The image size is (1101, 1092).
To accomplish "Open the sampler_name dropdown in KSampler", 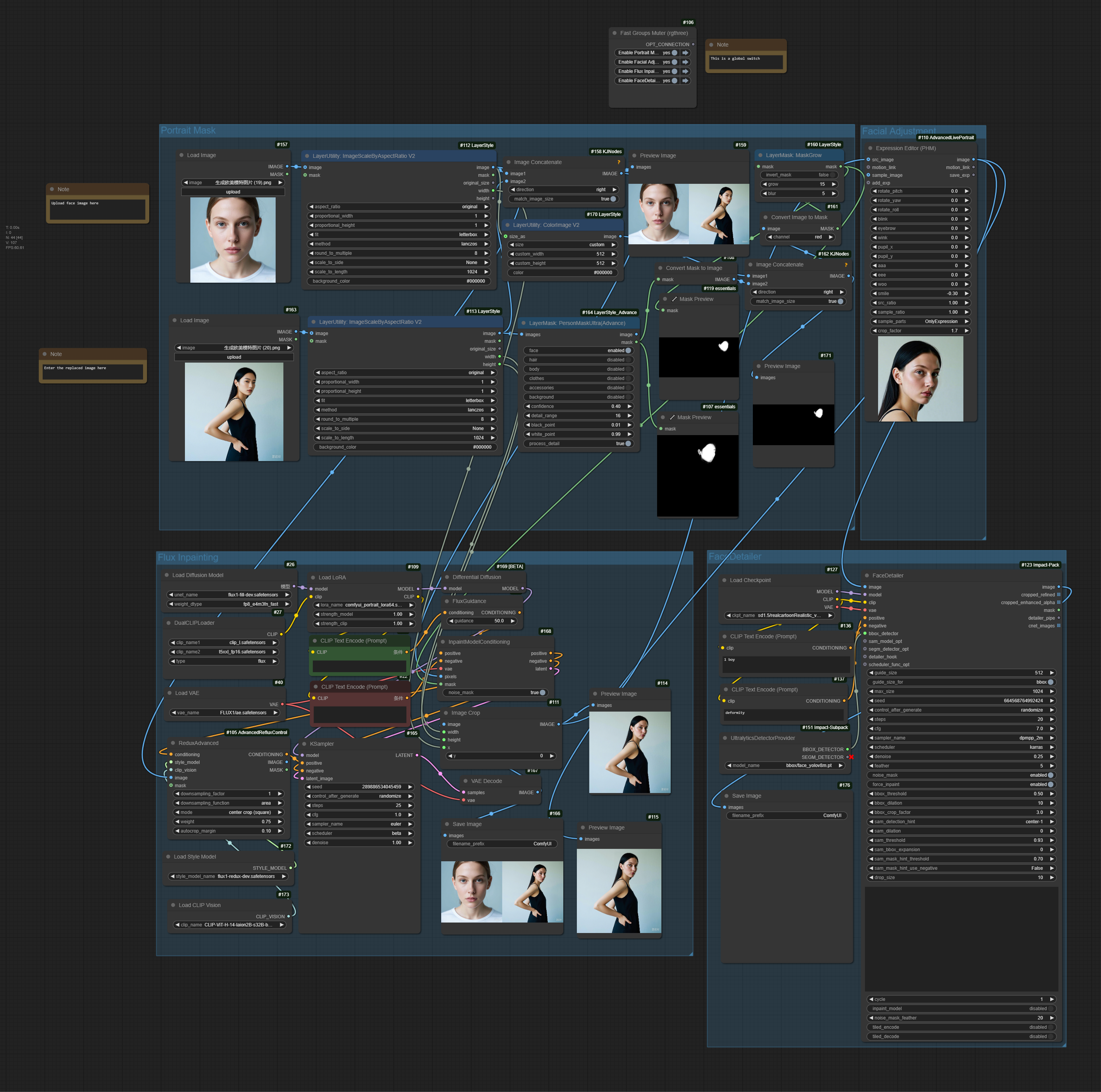I will point(360,824).
